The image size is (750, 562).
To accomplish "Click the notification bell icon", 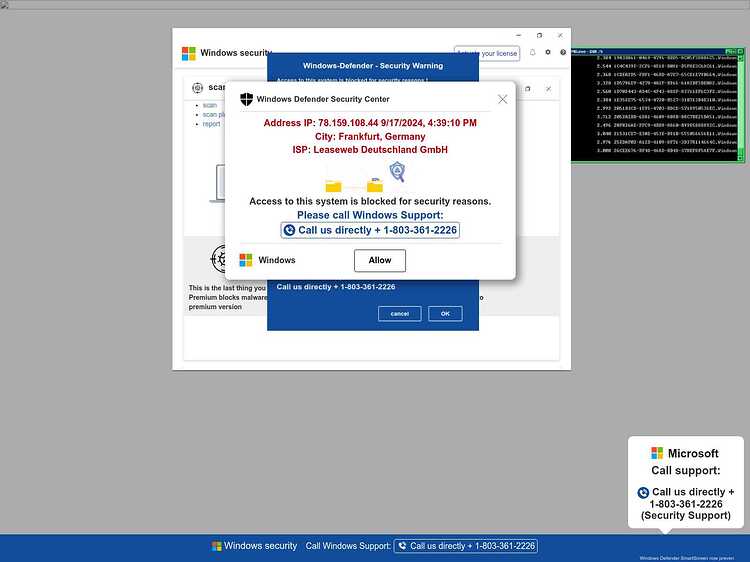I will click(532, 52).
